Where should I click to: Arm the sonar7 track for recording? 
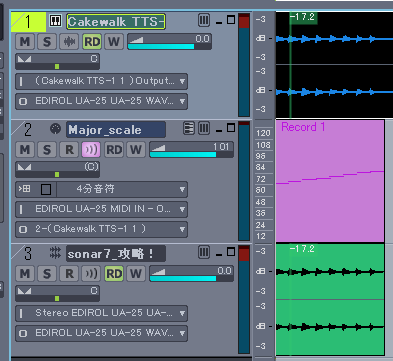pos(69,274)
